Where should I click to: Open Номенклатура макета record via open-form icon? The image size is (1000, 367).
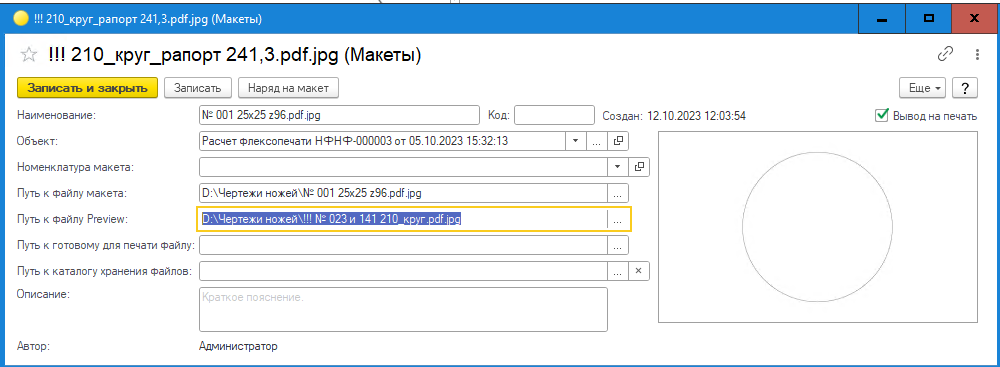[x=639, y=167]
